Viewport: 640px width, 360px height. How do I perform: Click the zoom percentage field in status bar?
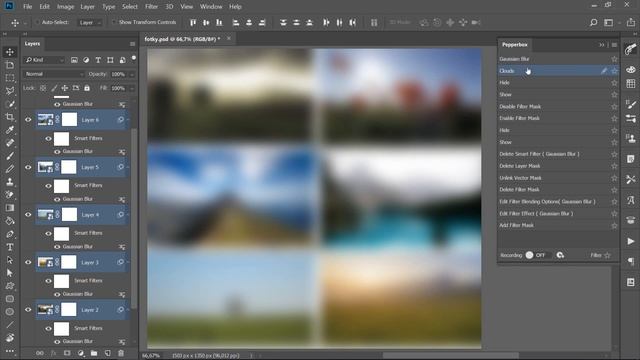click(151, 356)
